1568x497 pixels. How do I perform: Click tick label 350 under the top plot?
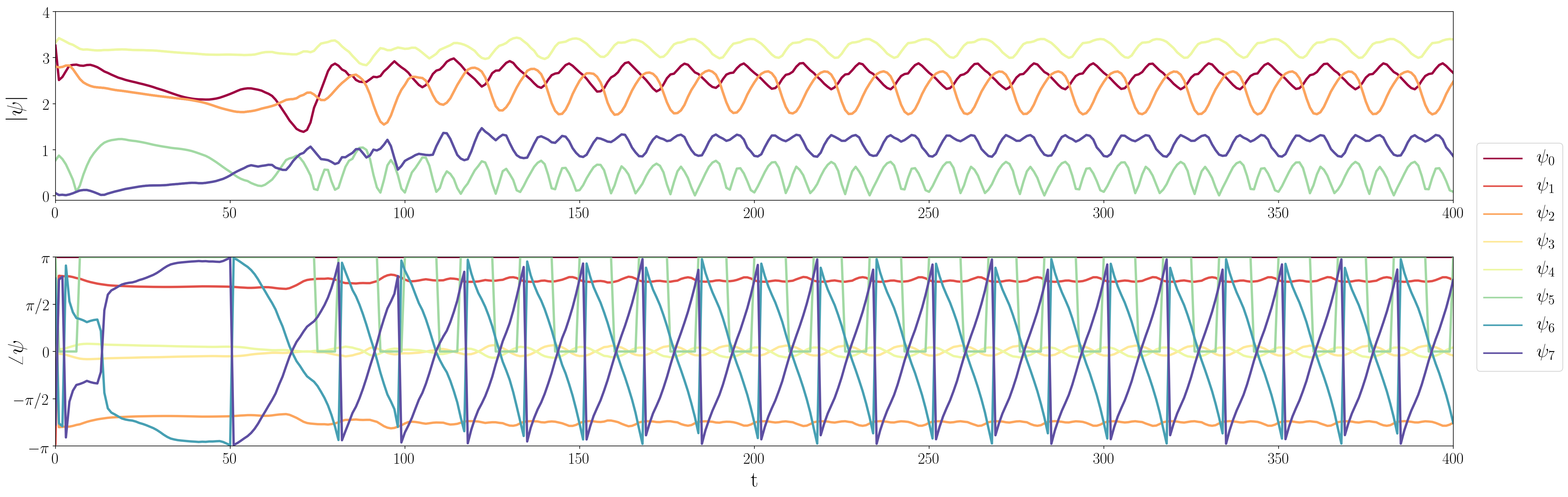(x=1278, y=213)
